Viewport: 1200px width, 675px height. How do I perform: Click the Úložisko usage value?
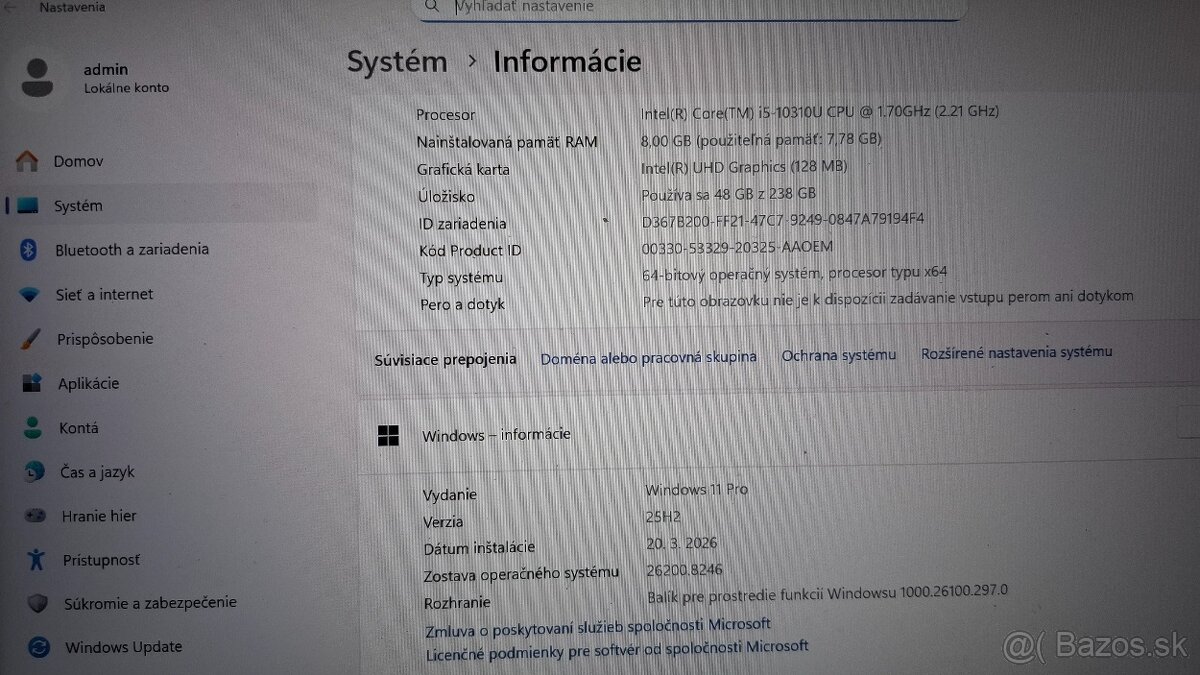pyautogui.click(x=729, y=194)
